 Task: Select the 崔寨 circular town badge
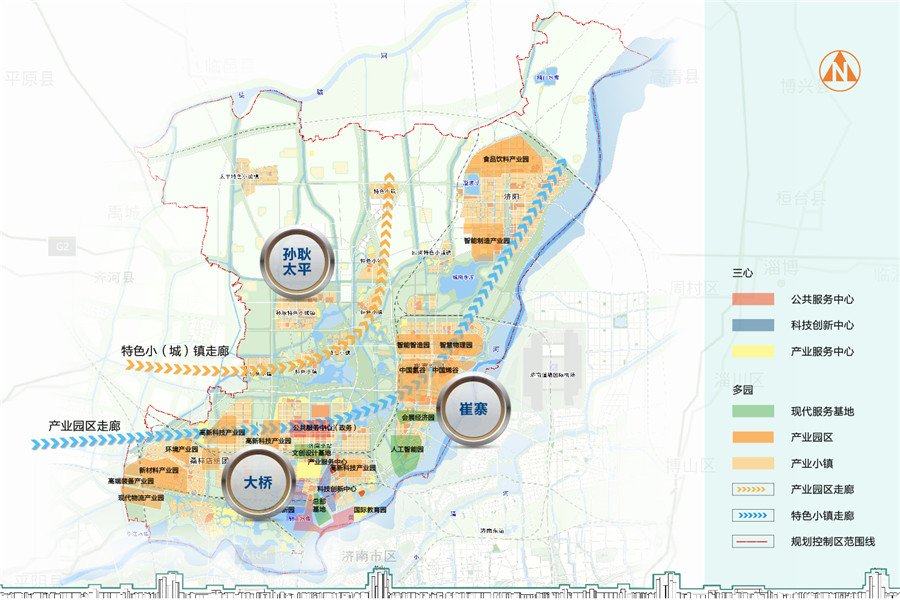(474, 409)
